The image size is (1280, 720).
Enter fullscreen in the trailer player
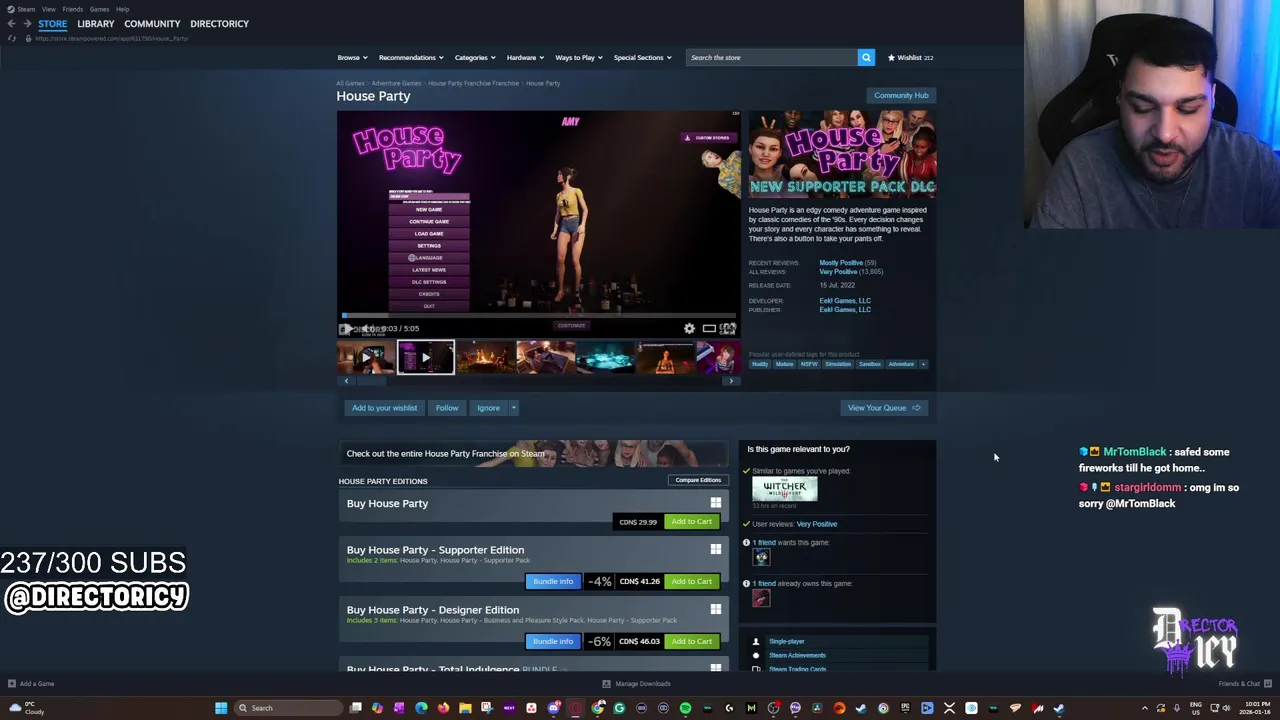[728, 328]
